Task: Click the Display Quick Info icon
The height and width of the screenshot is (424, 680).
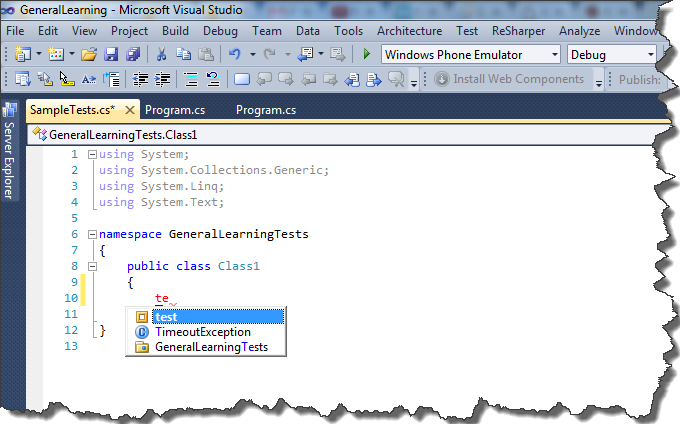Action: click(67, 79)
